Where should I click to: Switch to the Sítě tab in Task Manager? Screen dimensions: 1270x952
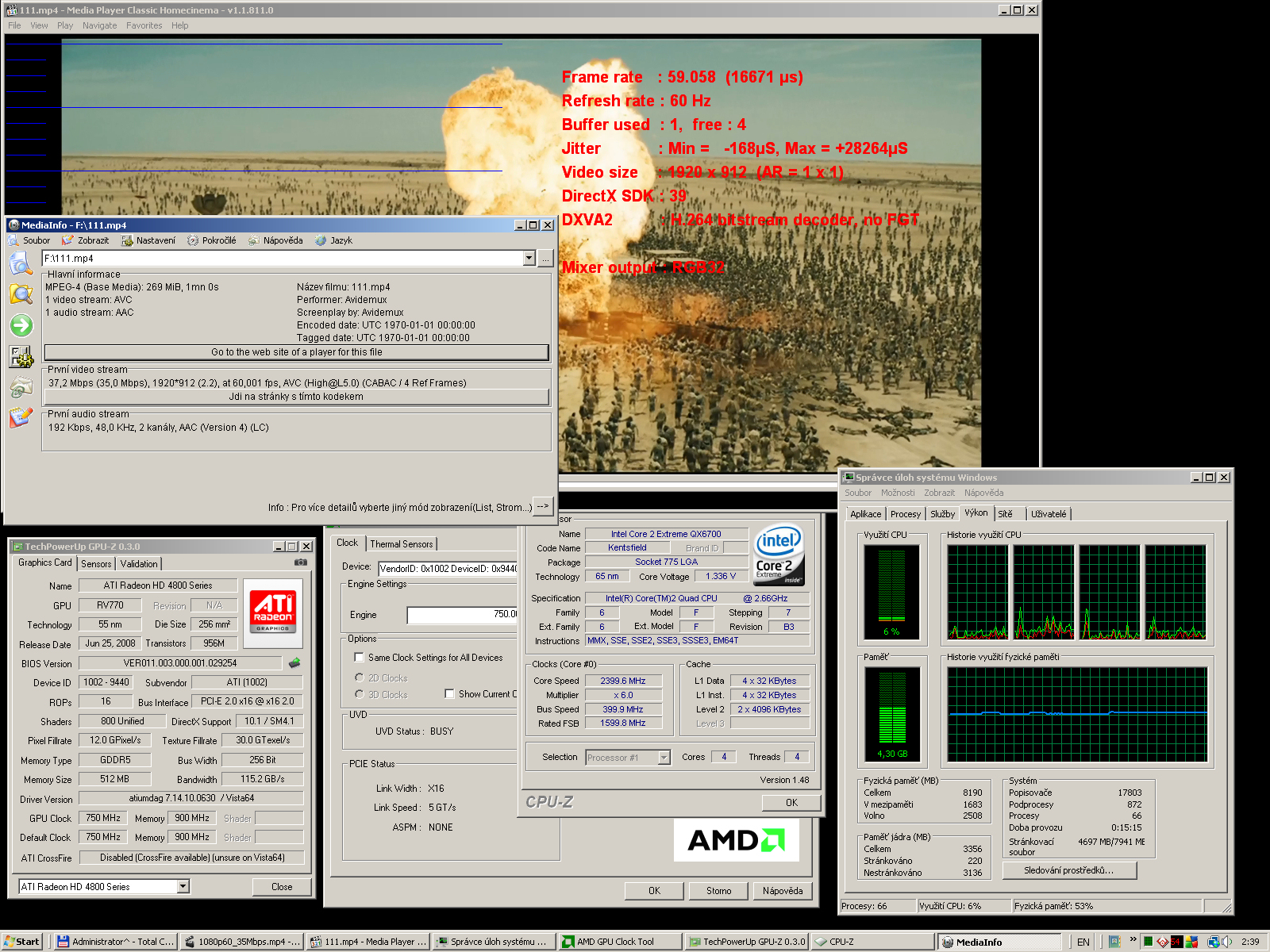click(1006, 514)
